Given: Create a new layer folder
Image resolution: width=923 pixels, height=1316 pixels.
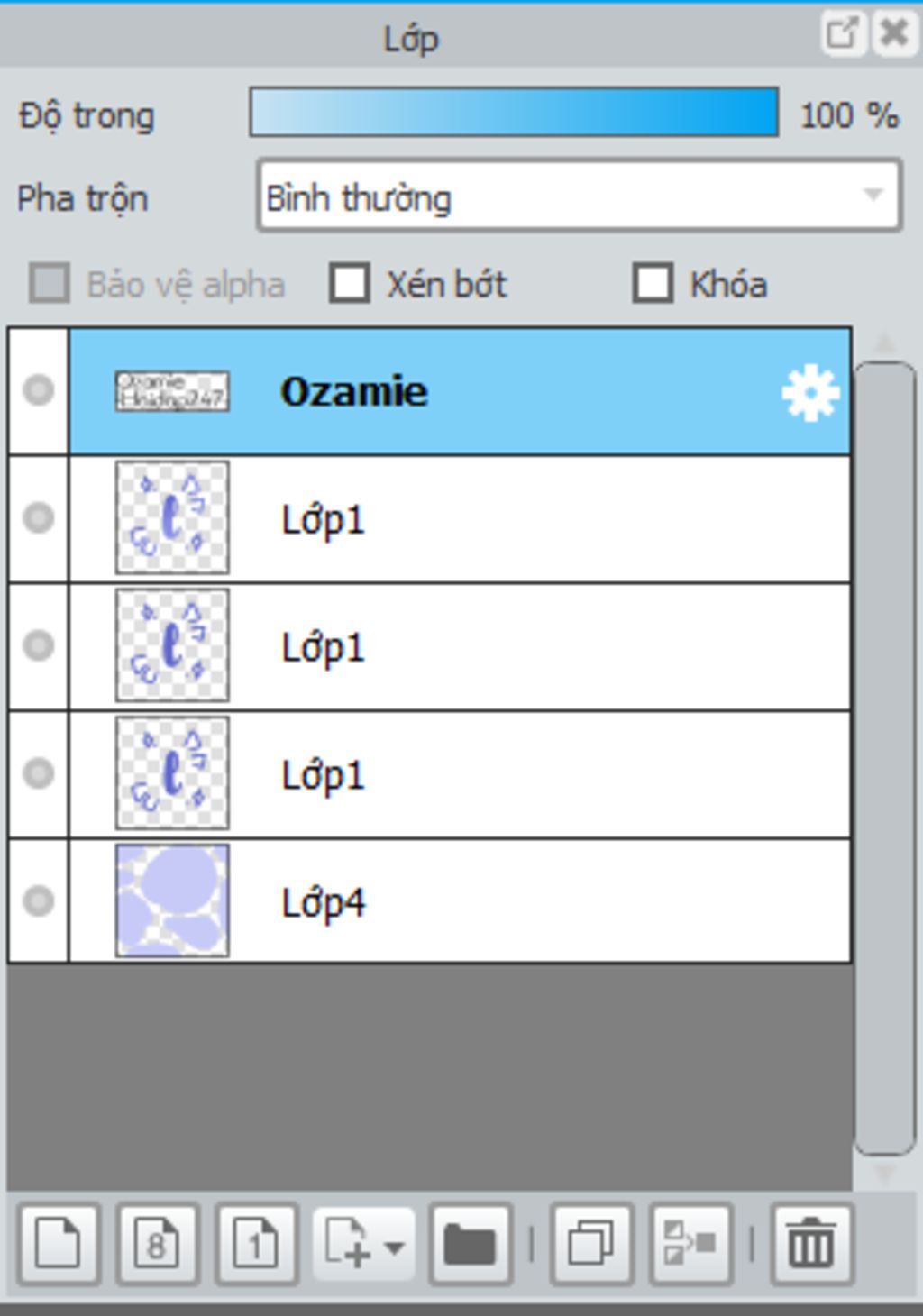Looking at the screenshot, I should [471, 1244].
